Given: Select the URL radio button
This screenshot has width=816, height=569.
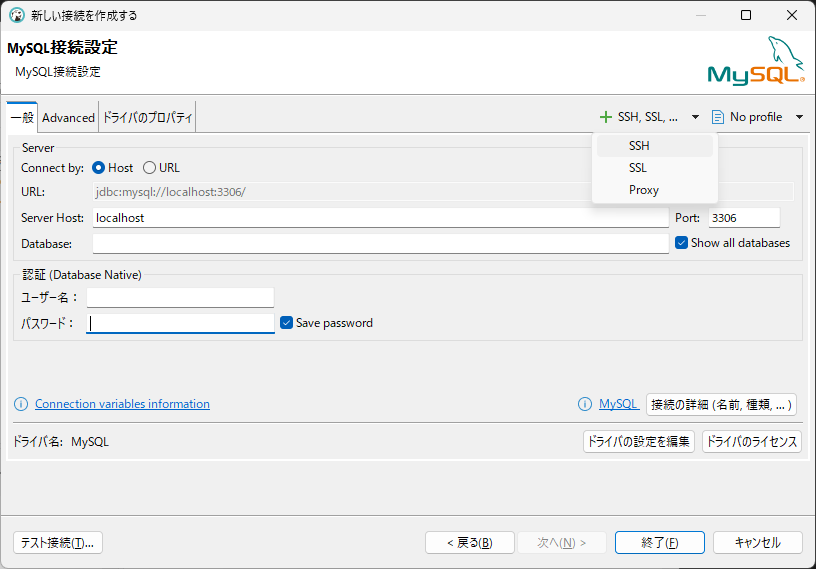Looking at the screenshot, I should [149, 168].
